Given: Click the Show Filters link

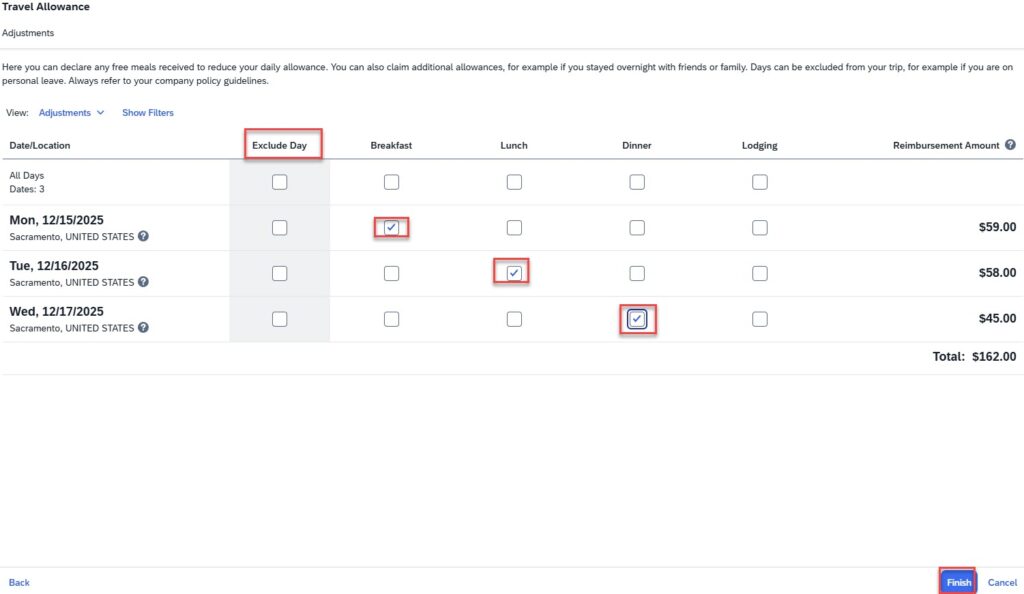Looking at the screenshot, I should click(147, 112).
